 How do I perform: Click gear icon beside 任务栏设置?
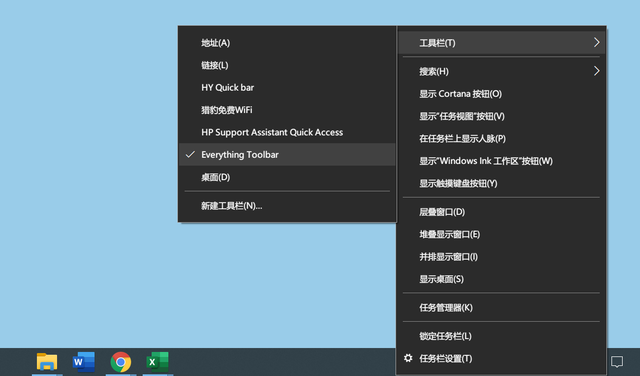click(408, 358)
